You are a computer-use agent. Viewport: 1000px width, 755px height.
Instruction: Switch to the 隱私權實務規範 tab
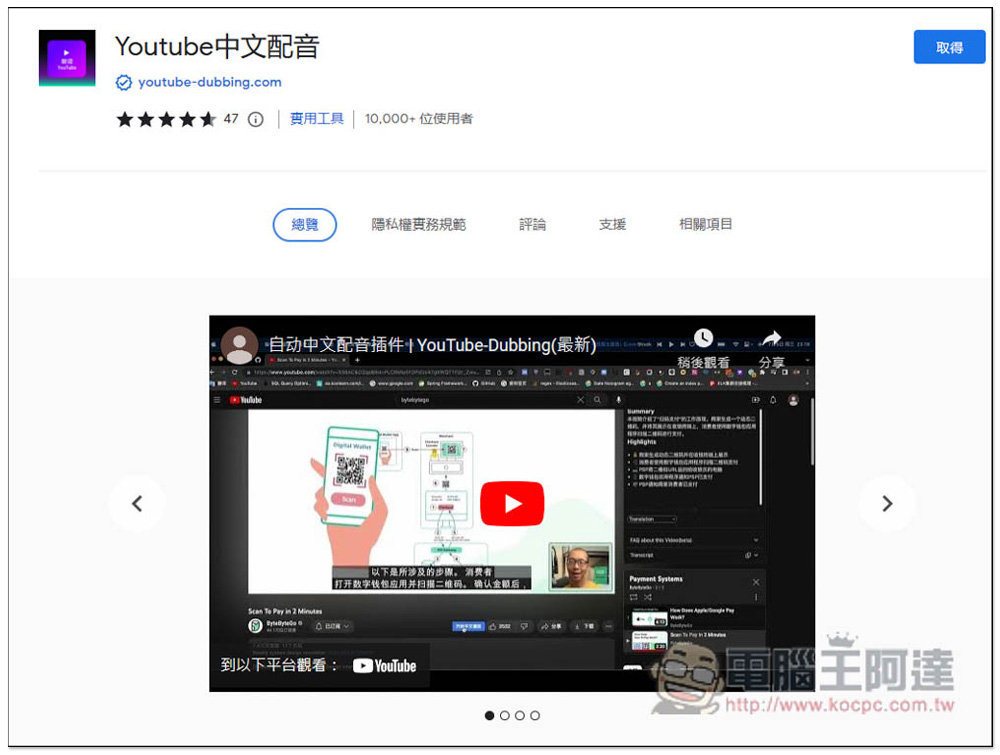point(418,224)
